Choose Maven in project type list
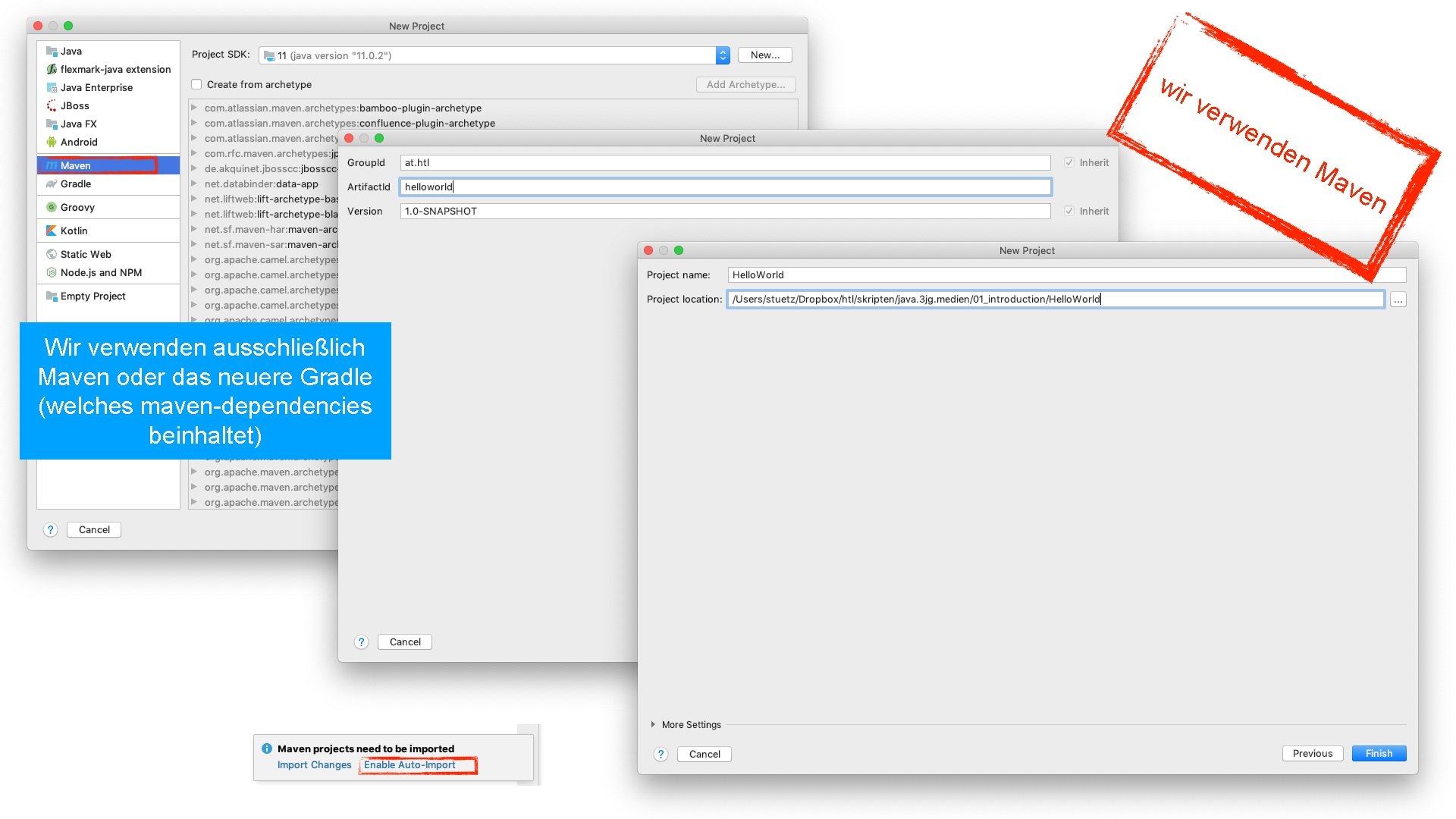The image size is (1456, 819). pos(108,165)
